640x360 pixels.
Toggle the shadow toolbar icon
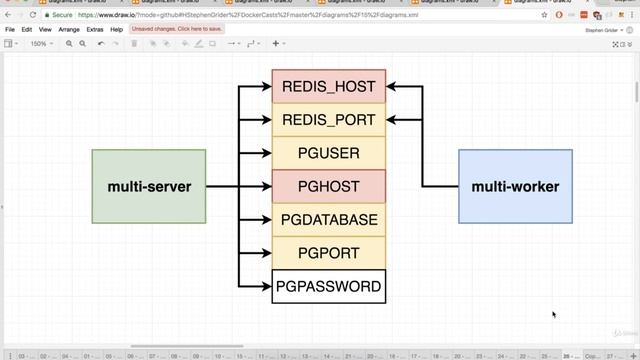pos(212,43)
